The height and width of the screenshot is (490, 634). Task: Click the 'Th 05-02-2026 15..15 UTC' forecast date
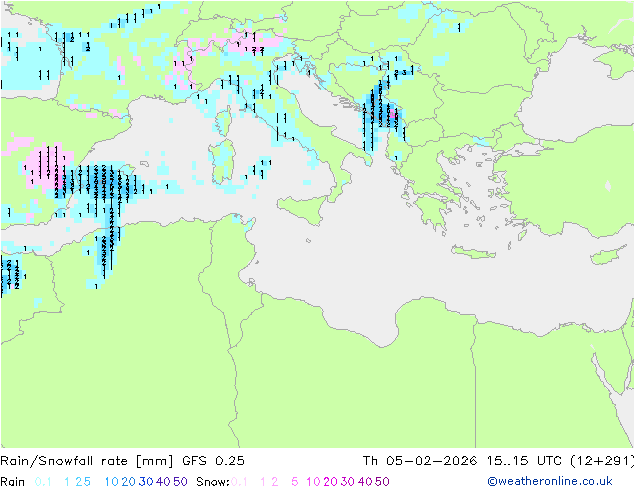coord(464,461)
